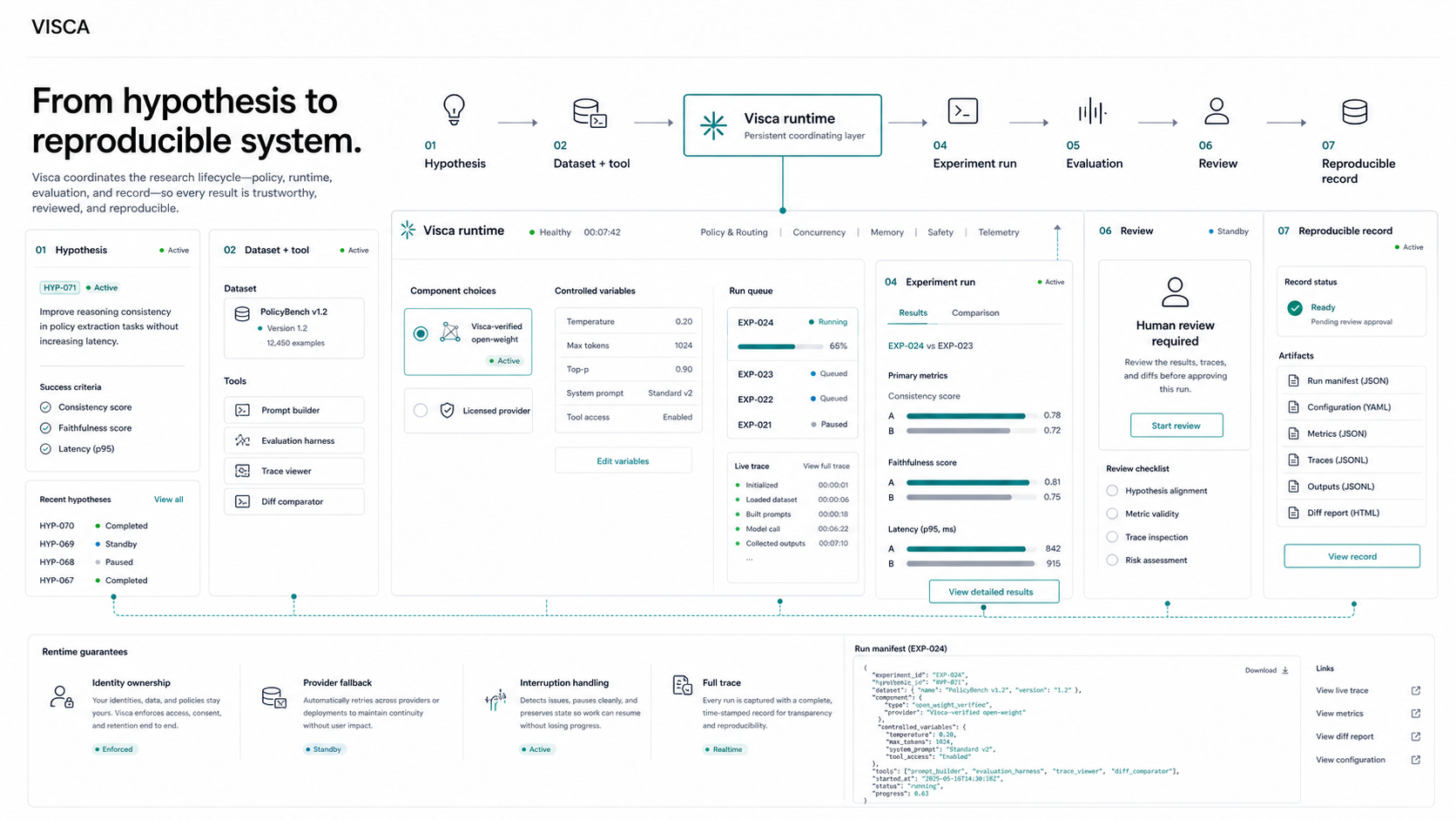Click the EXP-024 progress bar

[779, 346]
